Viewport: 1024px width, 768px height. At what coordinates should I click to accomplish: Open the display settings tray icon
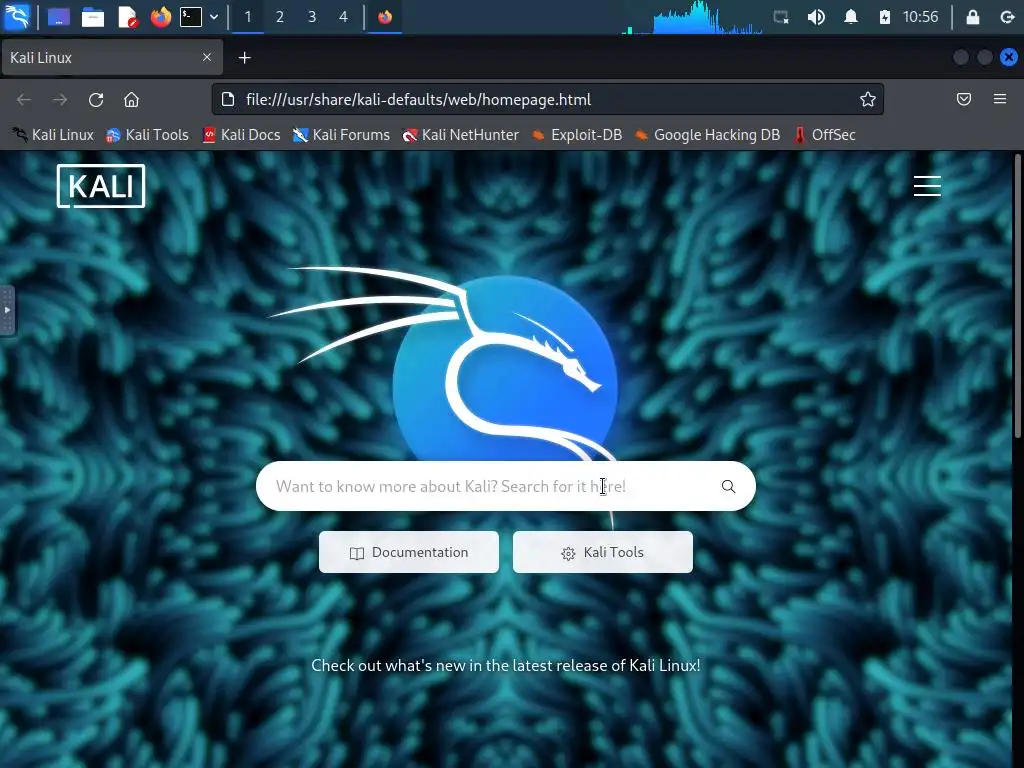(x=781, y=17)
